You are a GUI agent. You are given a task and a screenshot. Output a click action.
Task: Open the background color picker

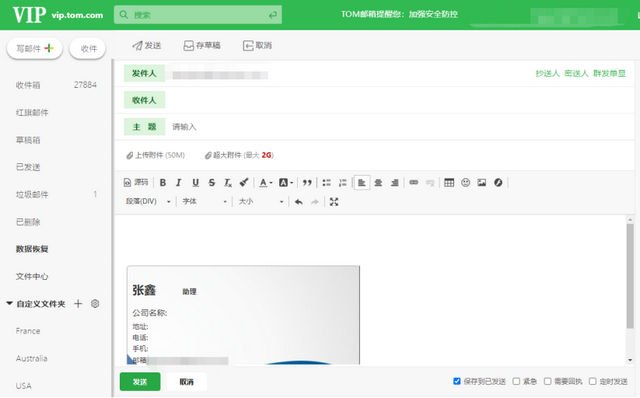tap(286, 182)
